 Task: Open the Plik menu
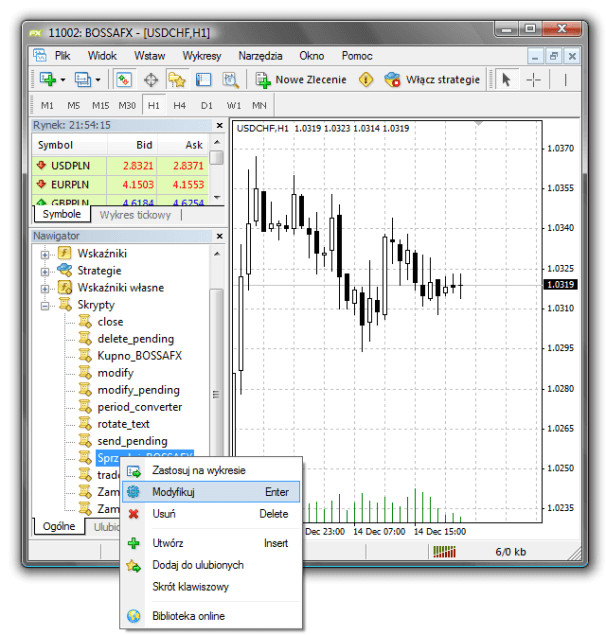tap(62, 56)
